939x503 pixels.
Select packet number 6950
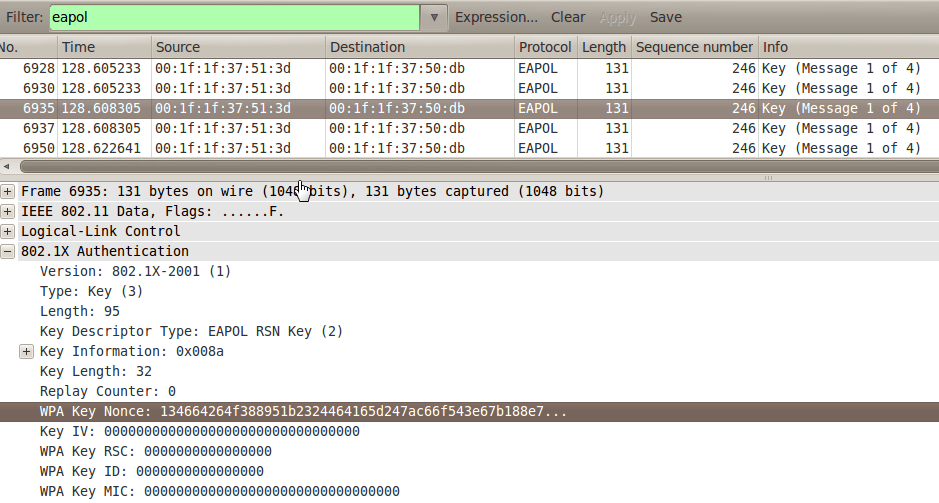(x=470, y=149)
